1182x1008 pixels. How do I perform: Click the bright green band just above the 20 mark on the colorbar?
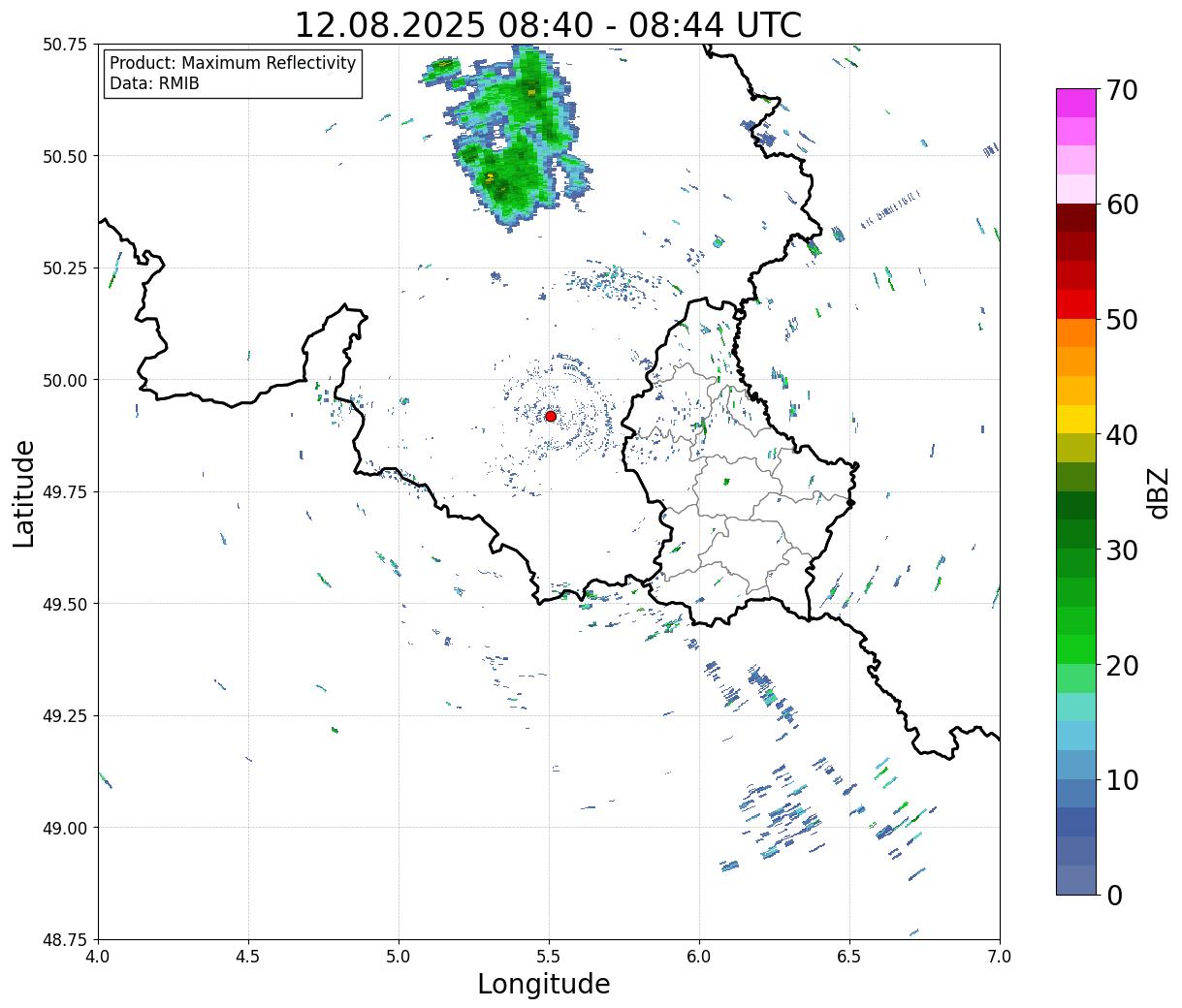(1076, 648)
